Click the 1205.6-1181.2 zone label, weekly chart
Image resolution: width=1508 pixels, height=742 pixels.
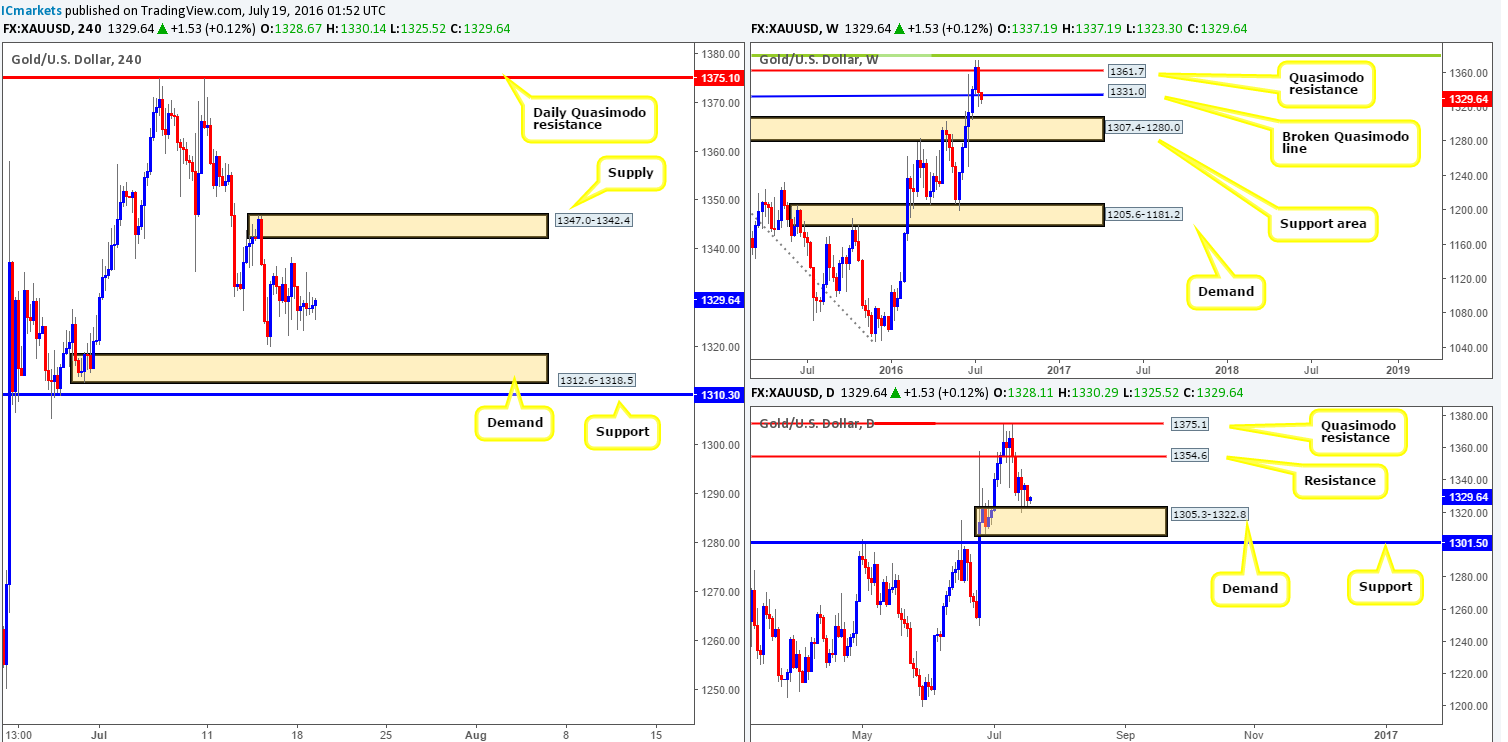[x=1144, y=214]
